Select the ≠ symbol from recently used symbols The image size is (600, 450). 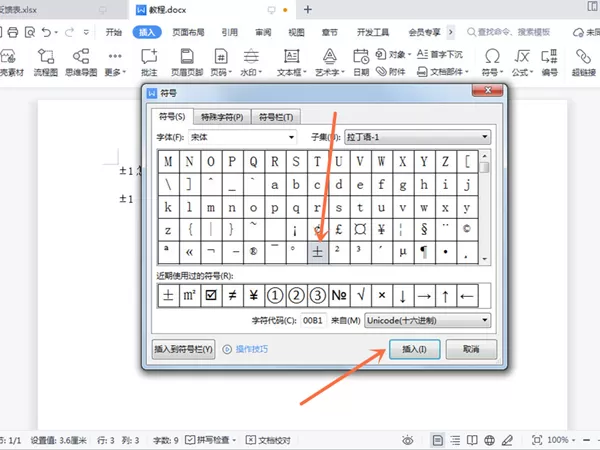pyautogui.click(x=232, y=295)
